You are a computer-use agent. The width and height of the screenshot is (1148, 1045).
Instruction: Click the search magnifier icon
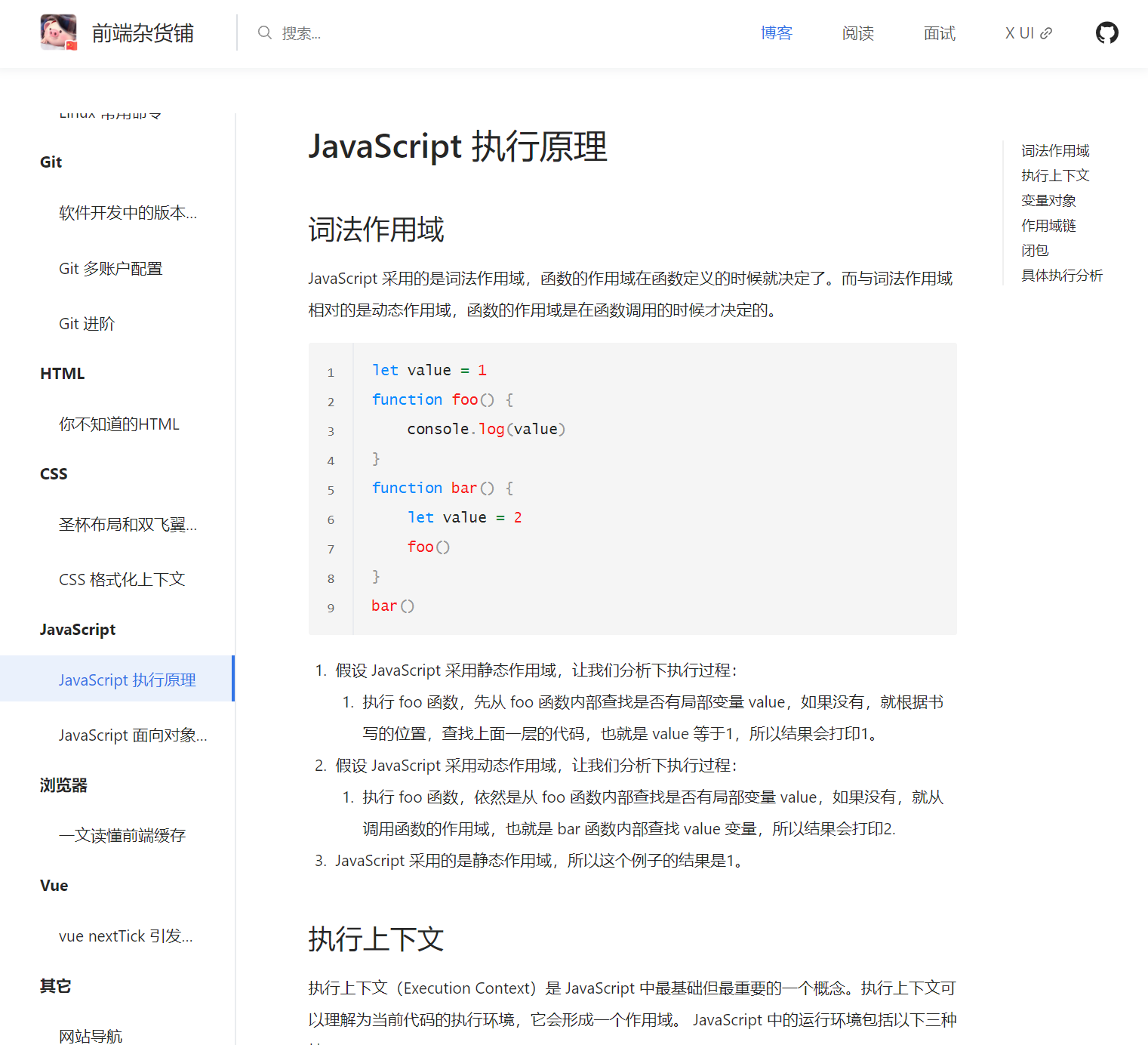265,32
